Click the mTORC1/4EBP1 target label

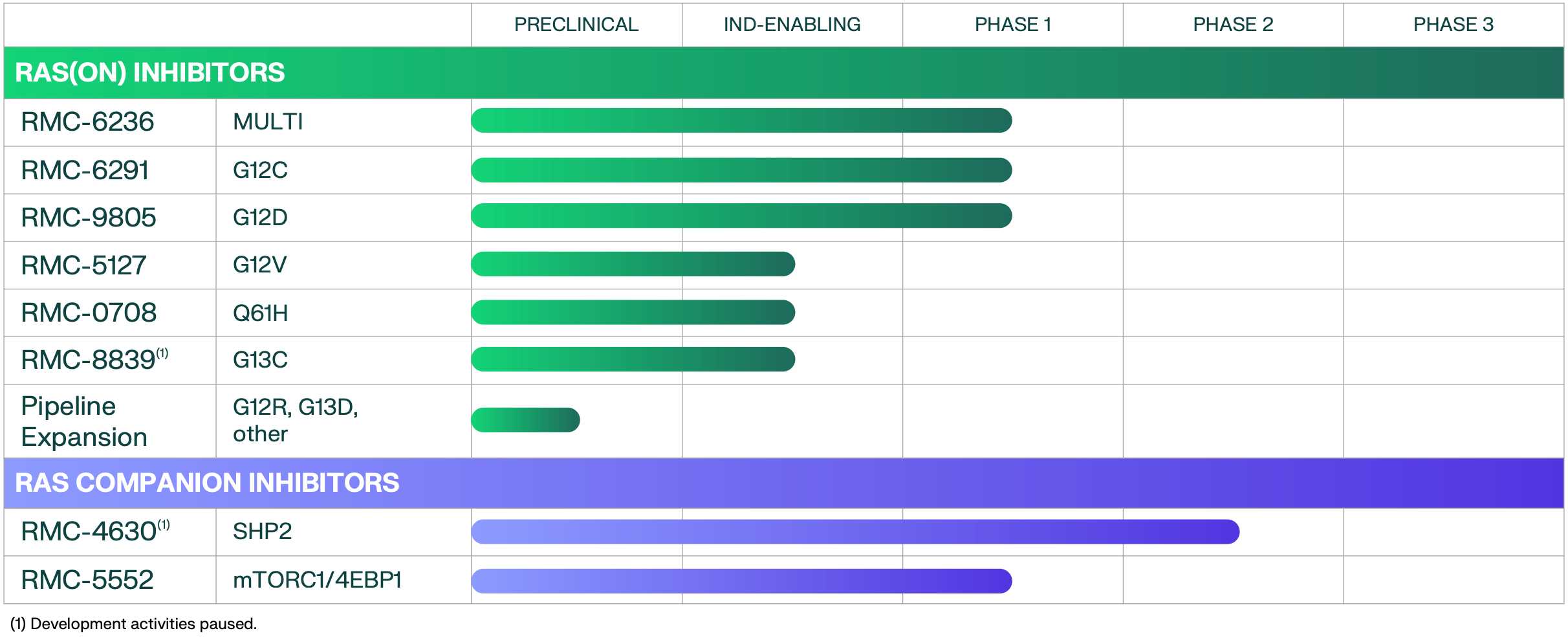tap(317, 580)
